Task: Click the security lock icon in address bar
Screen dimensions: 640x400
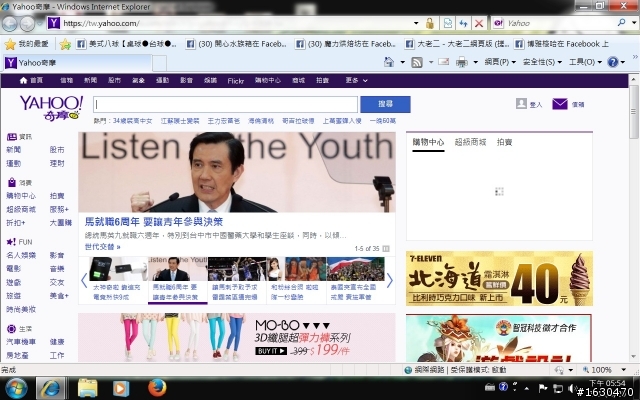Action: (429, 23)
